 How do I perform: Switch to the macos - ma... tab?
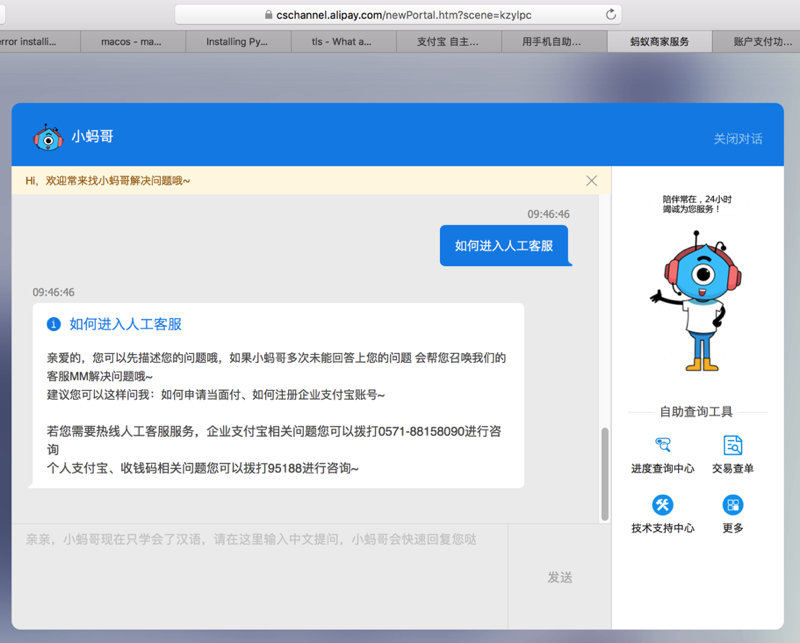tap(131, 41)
